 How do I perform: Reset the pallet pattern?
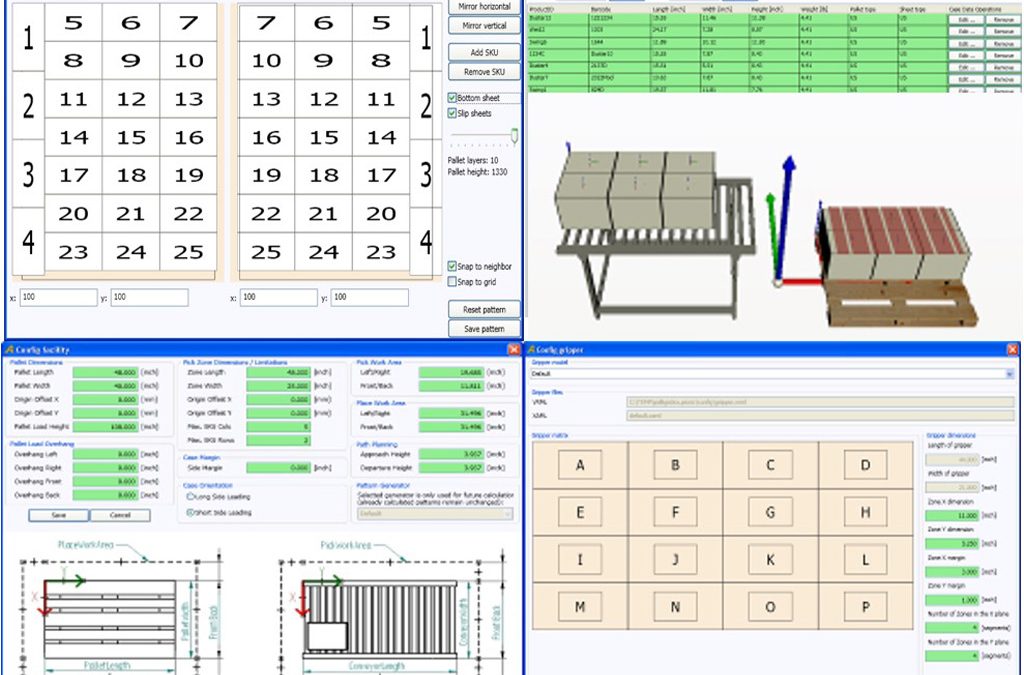[x=485, y=309]
